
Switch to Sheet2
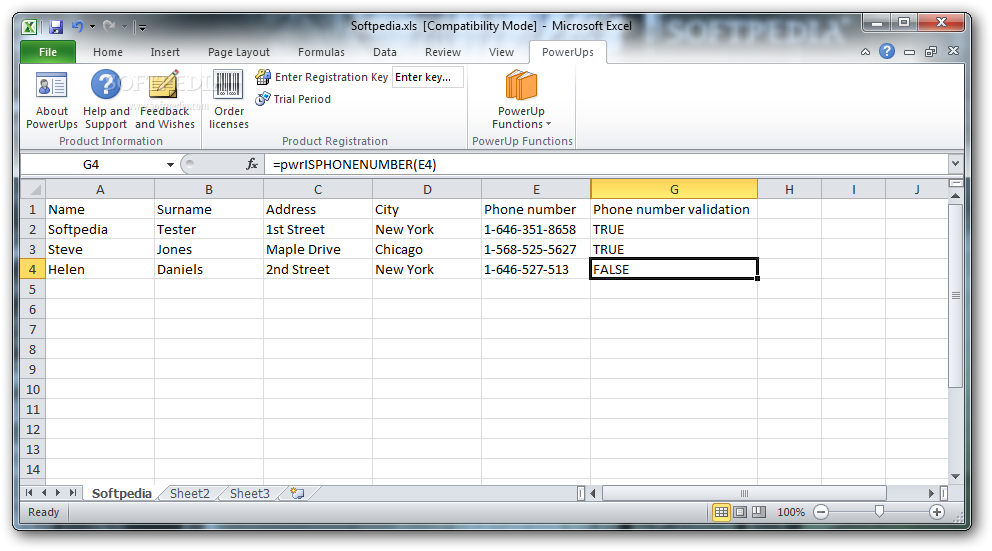click(189, 493)
